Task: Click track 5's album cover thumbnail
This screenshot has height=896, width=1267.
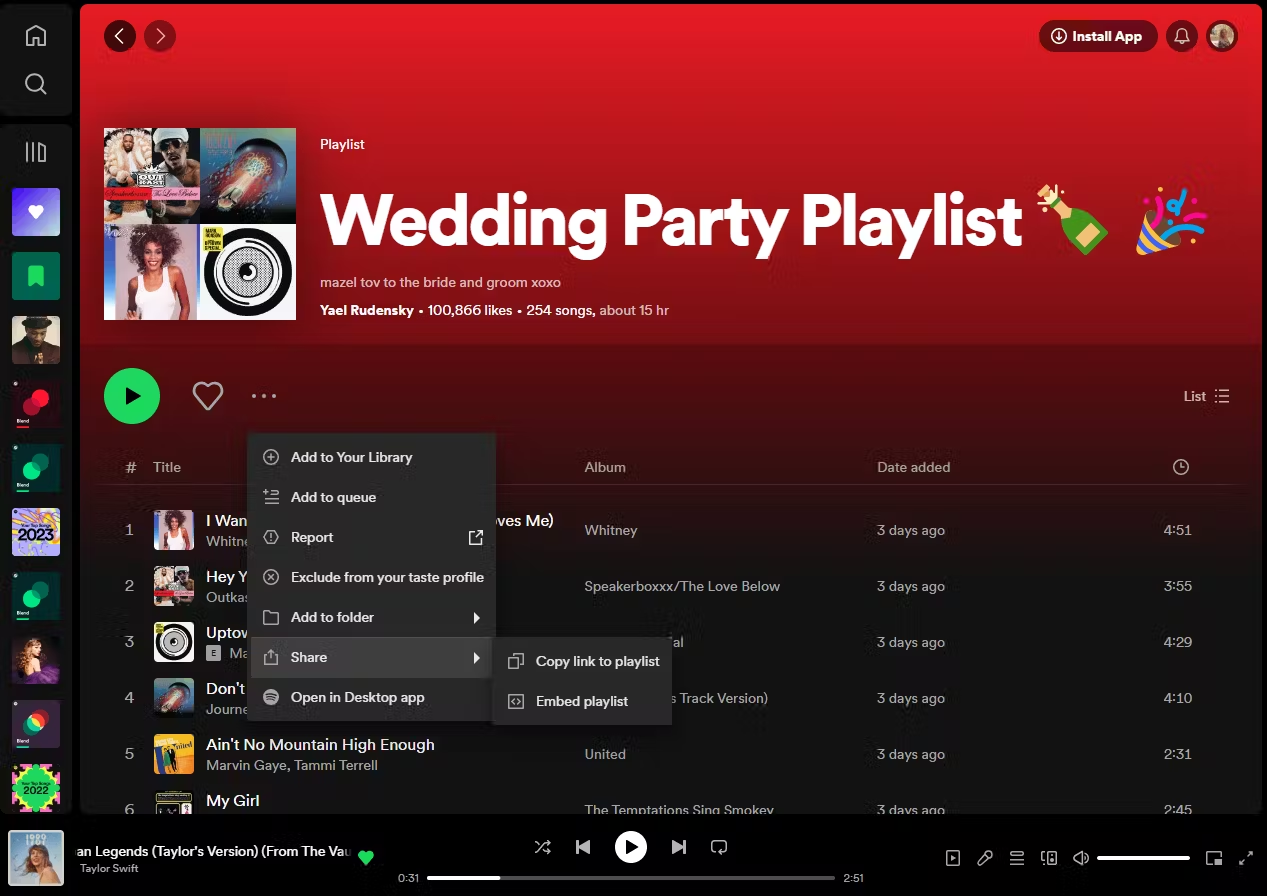Action: pos(174,754)
